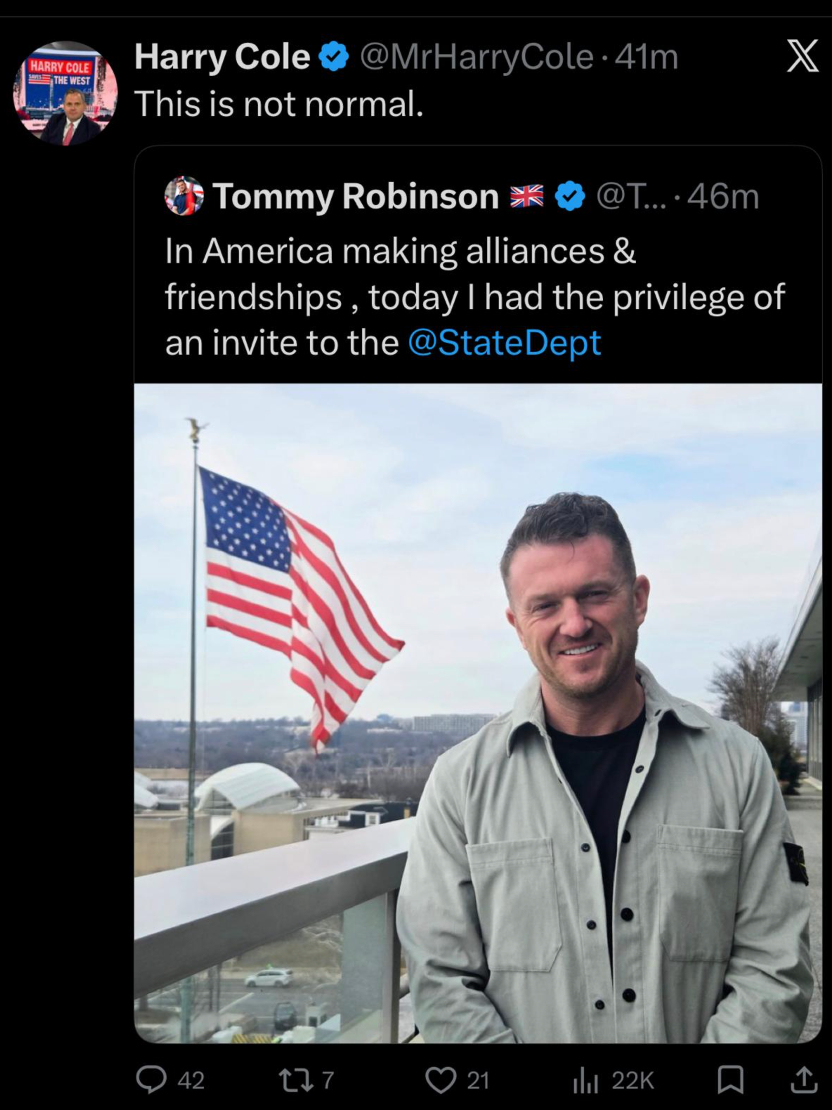The height and width of the screenshot is (1110, 832).
Task: Click the Harry Cole display name
Action: 222,57
